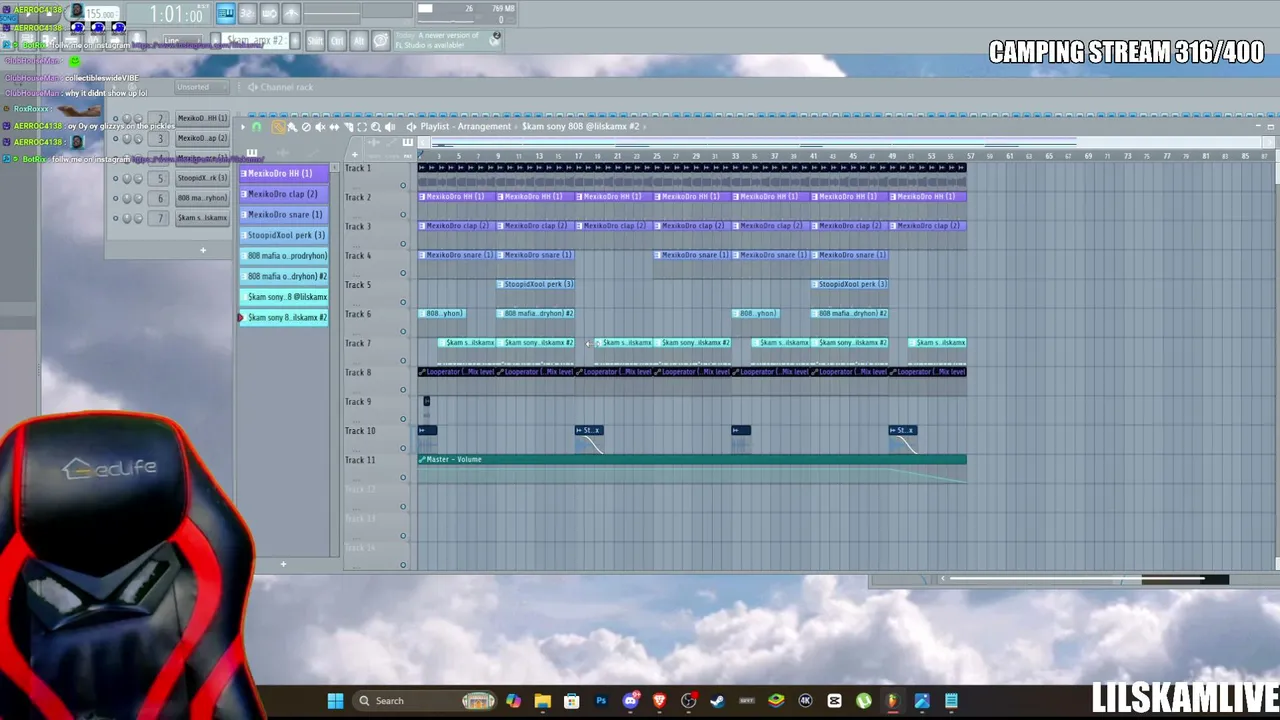Open Steam from the taskbar

click(717, 701)
